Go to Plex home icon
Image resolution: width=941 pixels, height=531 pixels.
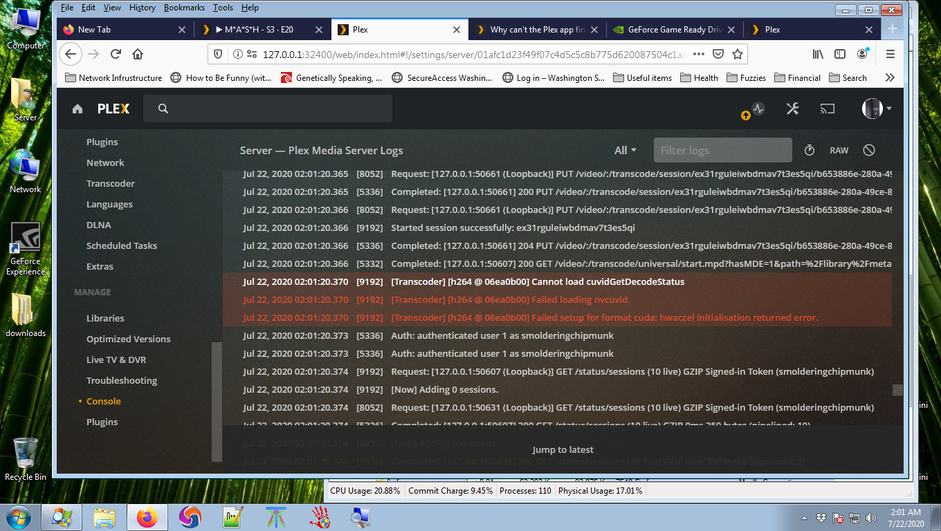click(x=77, y=109)
